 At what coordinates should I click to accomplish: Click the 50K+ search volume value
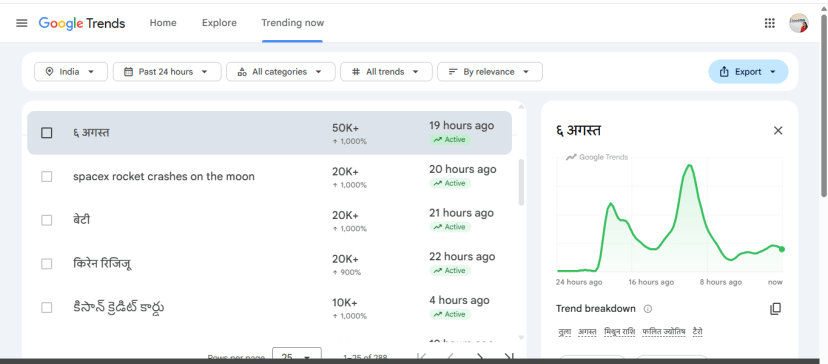pyautogui.click(x=345, y=128)
